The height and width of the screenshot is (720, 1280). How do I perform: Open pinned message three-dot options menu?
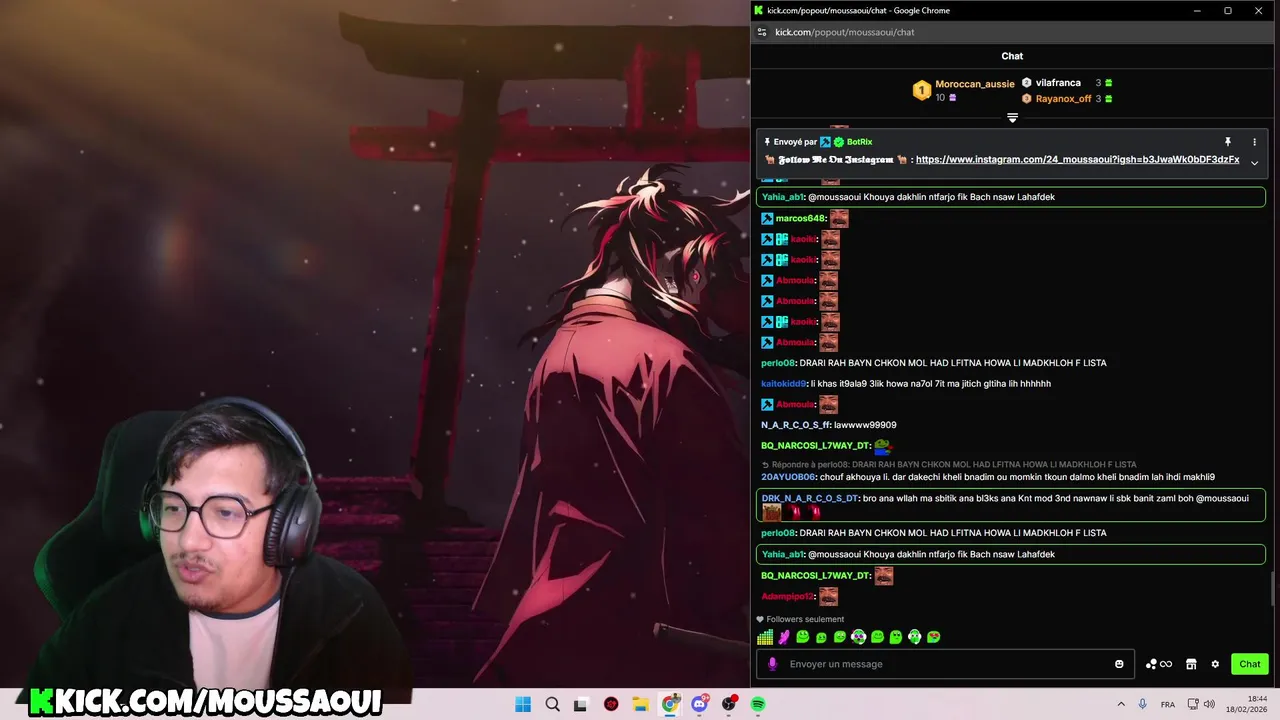coord(1254,142)
